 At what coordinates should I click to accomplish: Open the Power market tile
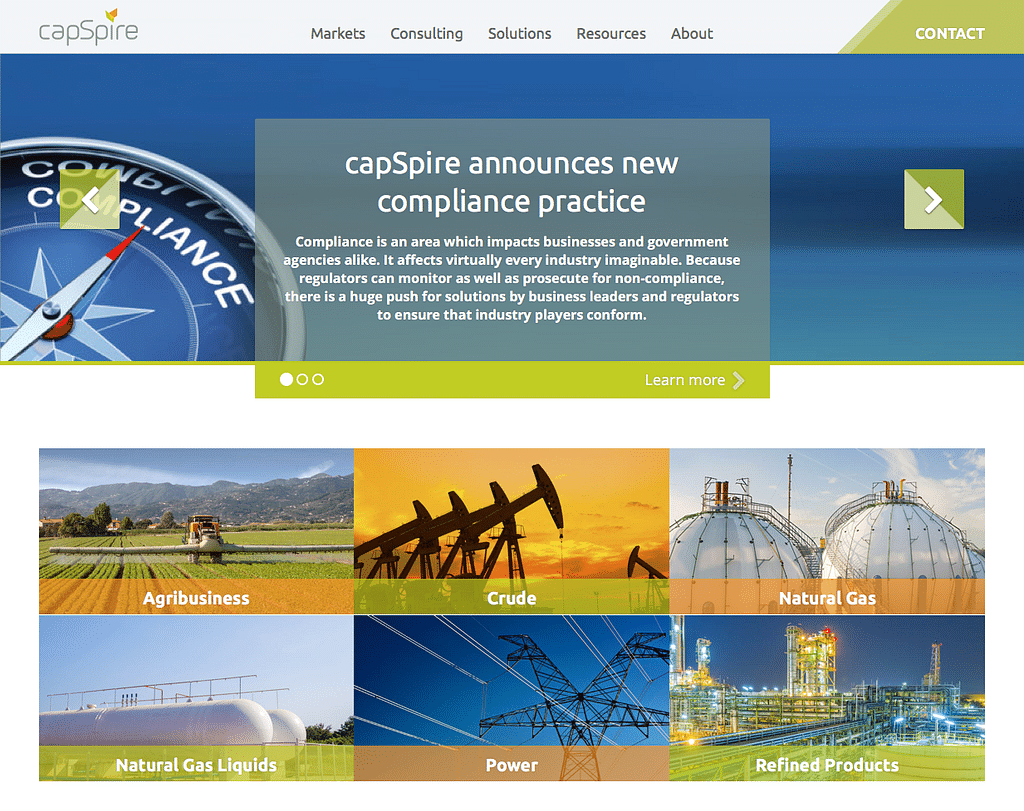point(511,698)
